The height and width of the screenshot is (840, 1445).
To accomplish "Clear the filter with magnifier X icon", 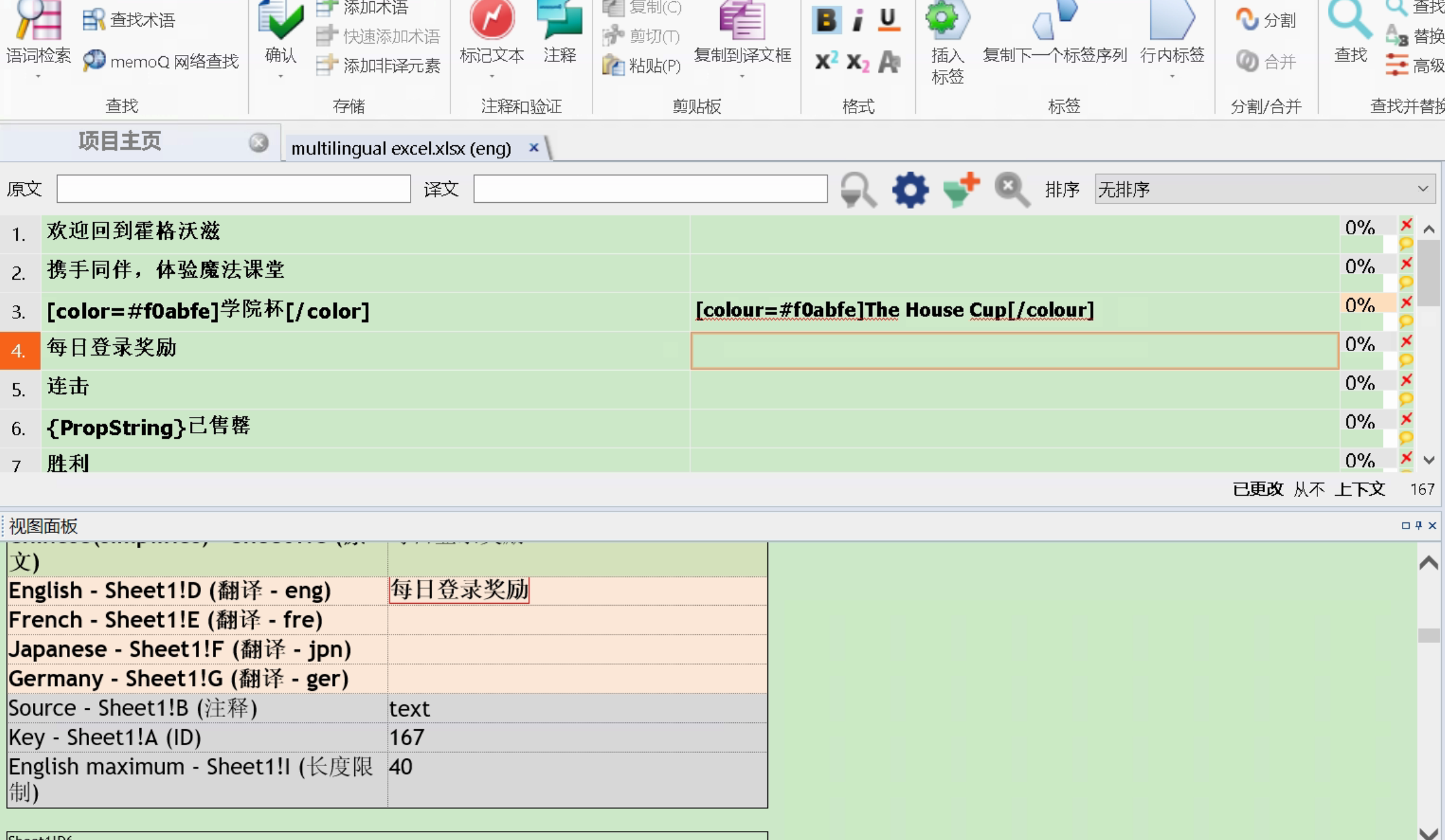I will [1012, 189].
